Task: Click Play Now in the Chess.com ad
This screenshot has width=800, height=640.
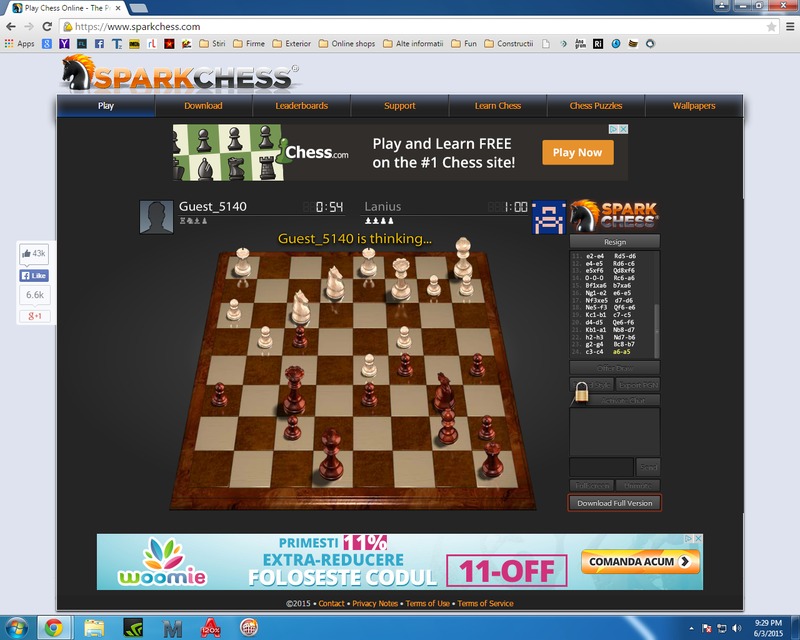Action: pos(578,152)
